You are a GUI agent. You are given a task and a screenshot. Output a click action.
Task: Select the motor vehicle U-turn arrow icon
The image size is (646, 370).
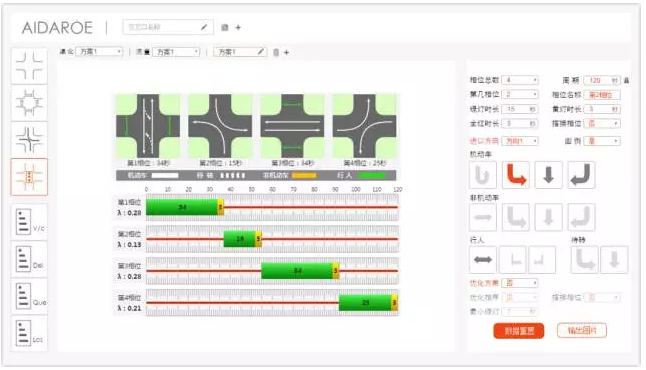(x=483, y=175)
